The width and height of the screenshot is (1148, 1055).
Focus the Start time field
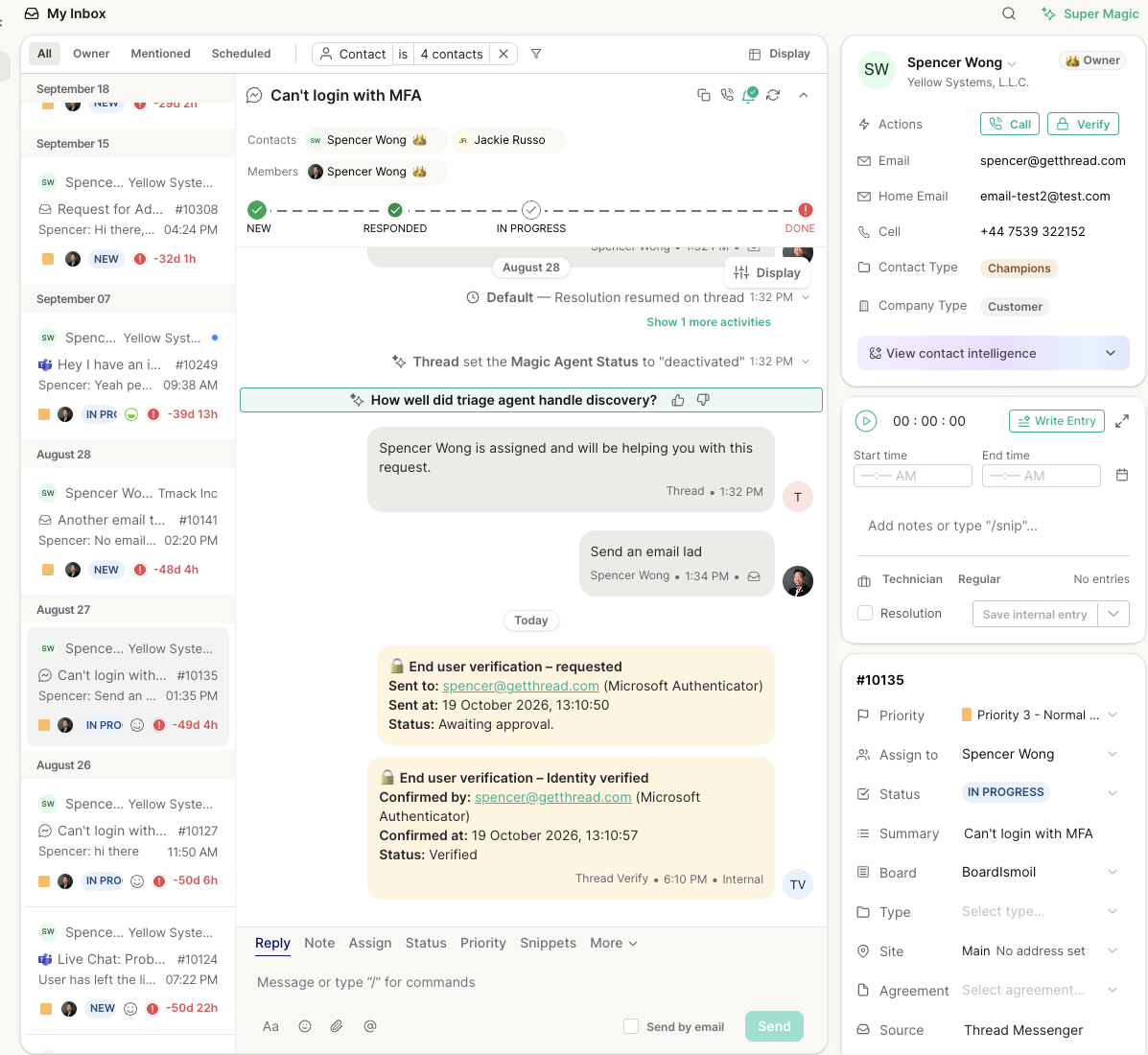[912, 476]
